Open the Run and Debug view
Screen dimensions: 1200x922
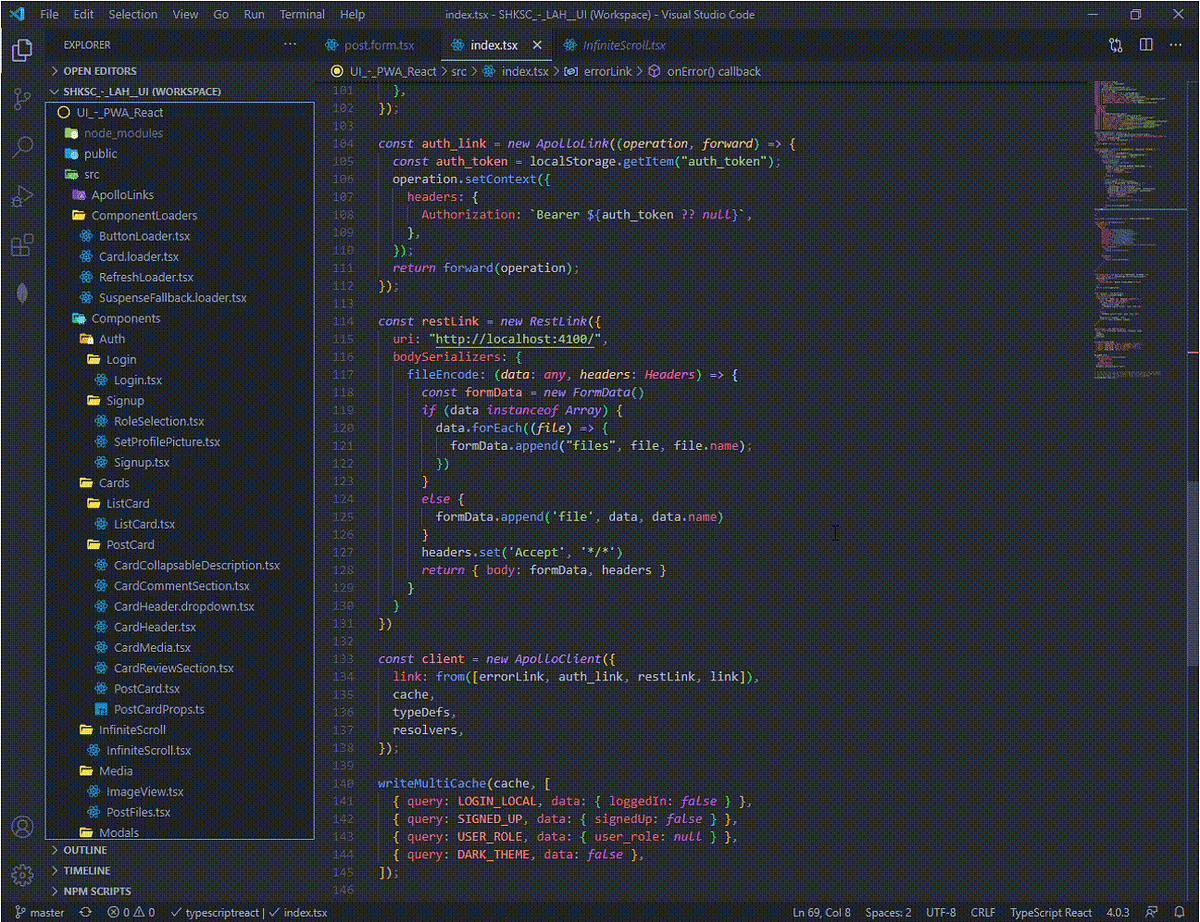click(22, 196)
